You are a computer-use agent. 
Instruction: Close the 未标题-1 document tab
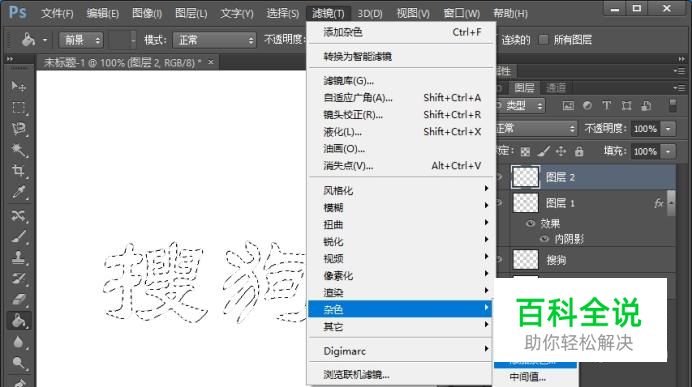pyautogui.click(x=211, y=62)
